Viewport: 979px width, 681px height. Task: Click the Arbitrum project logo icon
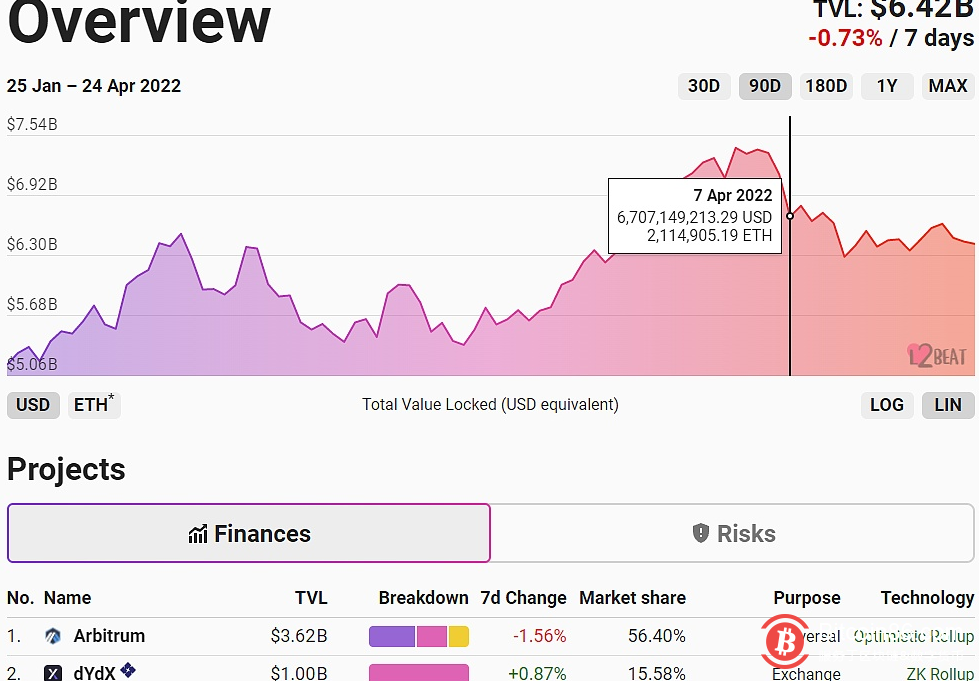[x=52, y=636]
